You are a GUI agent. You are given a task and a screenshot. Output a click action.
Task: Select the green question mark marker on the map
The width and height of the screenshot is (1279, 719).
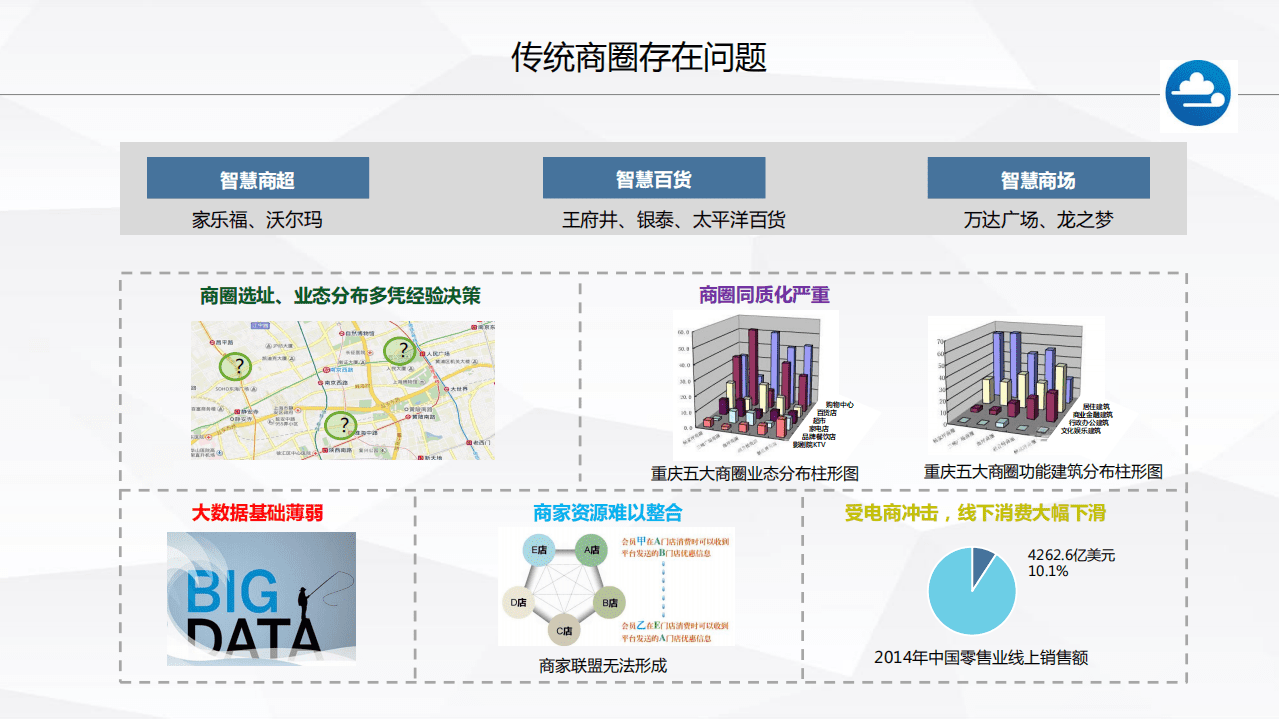[401, 348]
